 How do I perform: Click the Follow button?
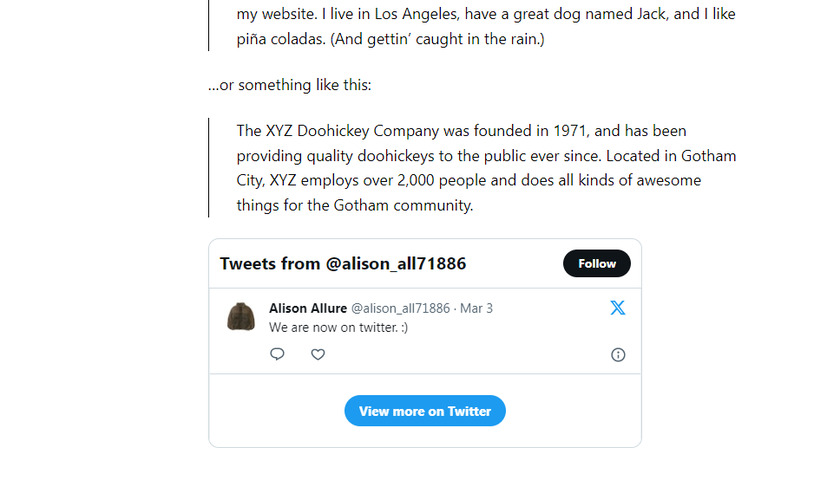[597, 264]
